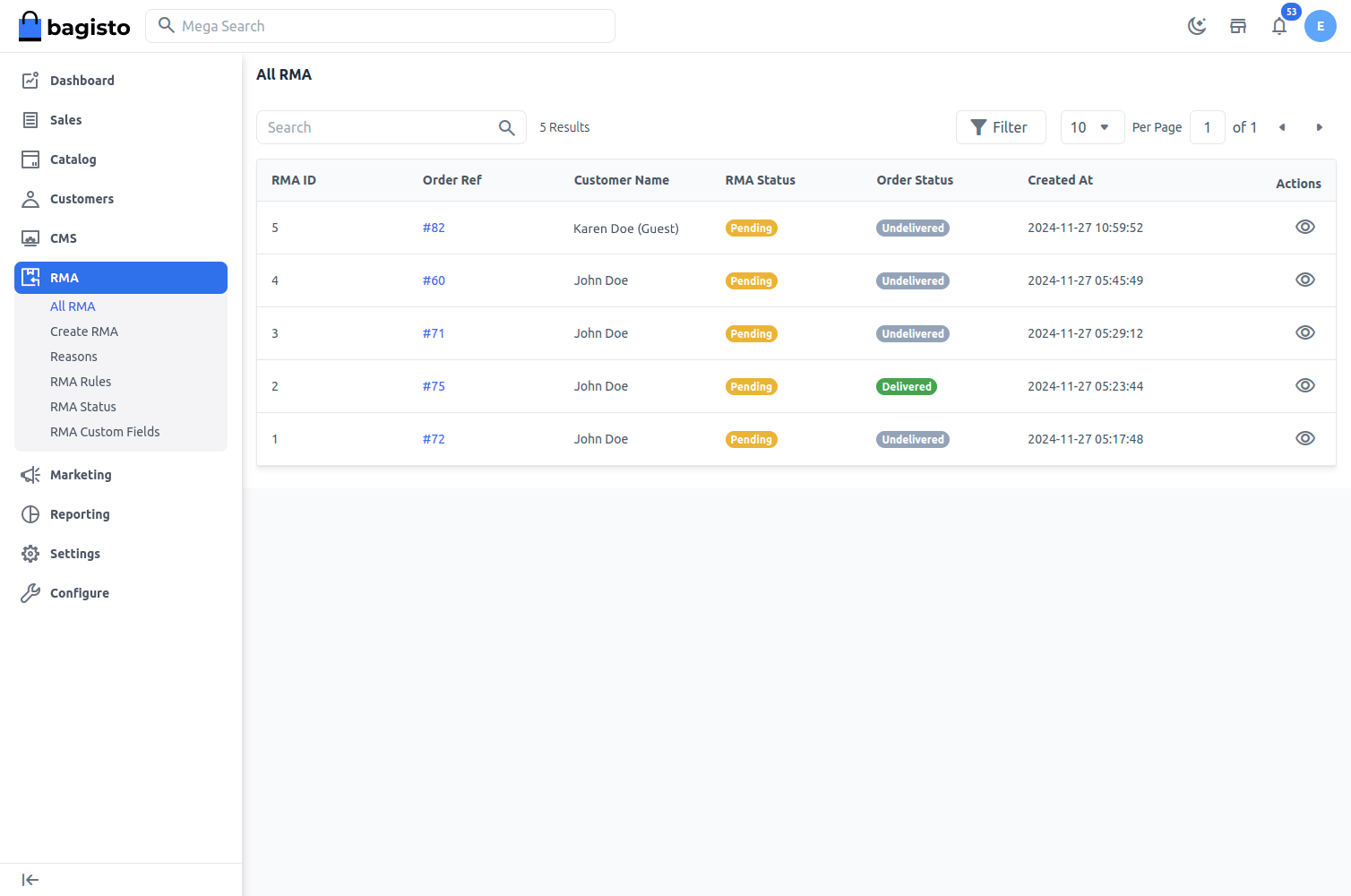Open order reference #71
This screenshot has width=1351, height=896.
[434, 333]
